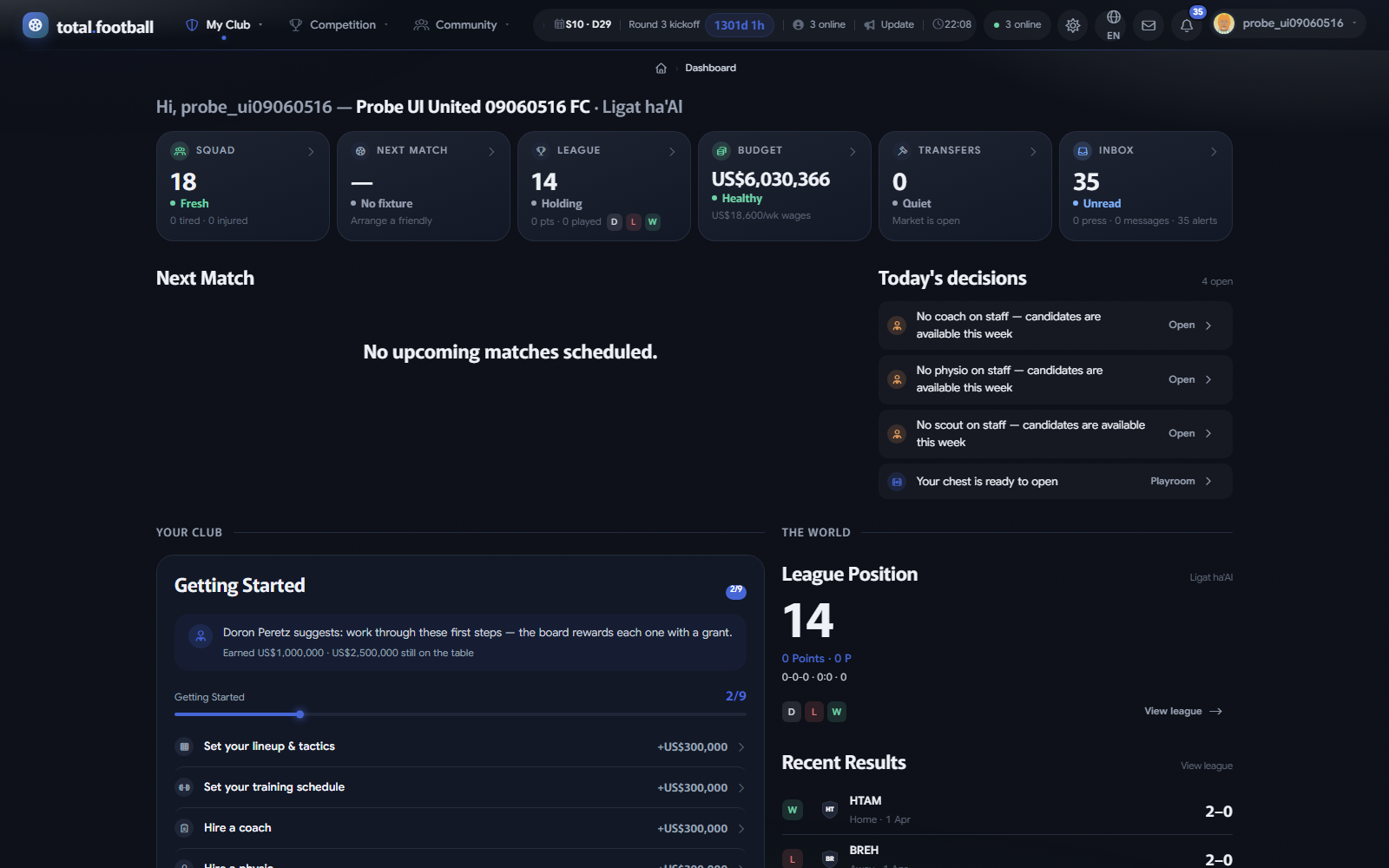Click the '0 Points · 0 P' text
Screen dimensions: 1389x868
[x=816, y=659]
